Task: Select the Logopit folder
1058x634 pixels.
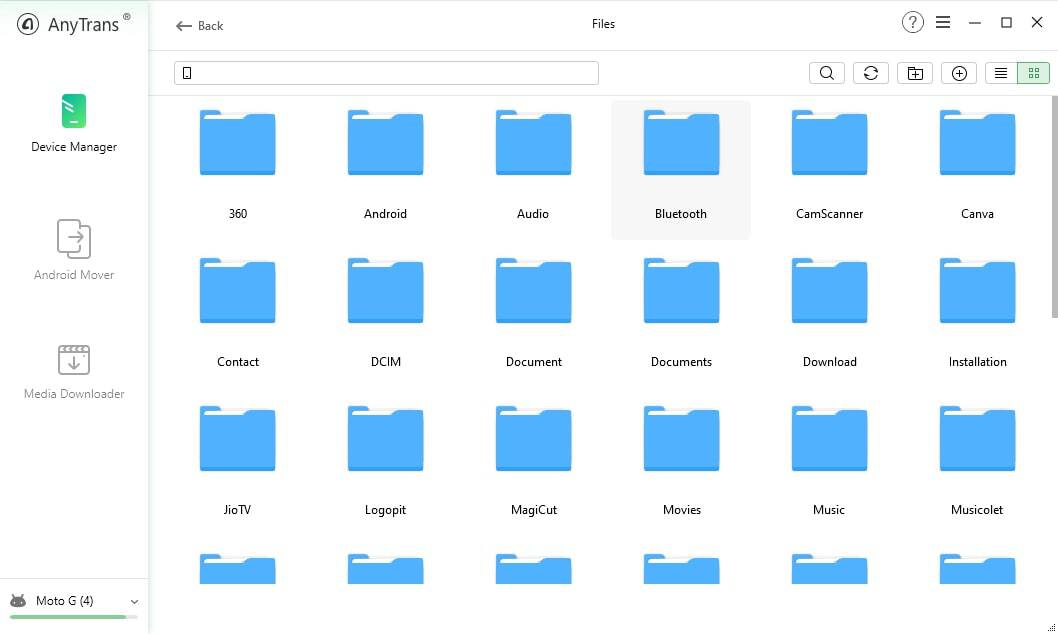Action: [x=385, y=461]
